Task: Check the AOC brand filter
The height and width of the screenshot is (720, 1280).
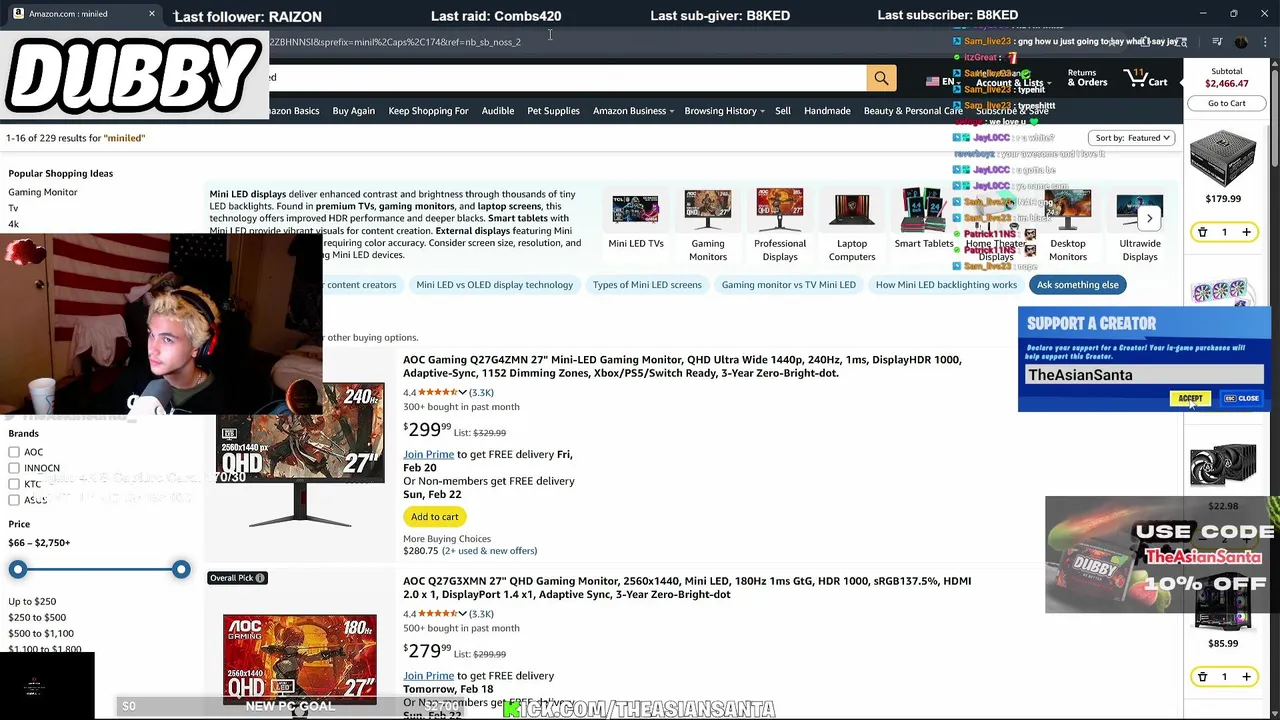Action: (x=14, y=452)
